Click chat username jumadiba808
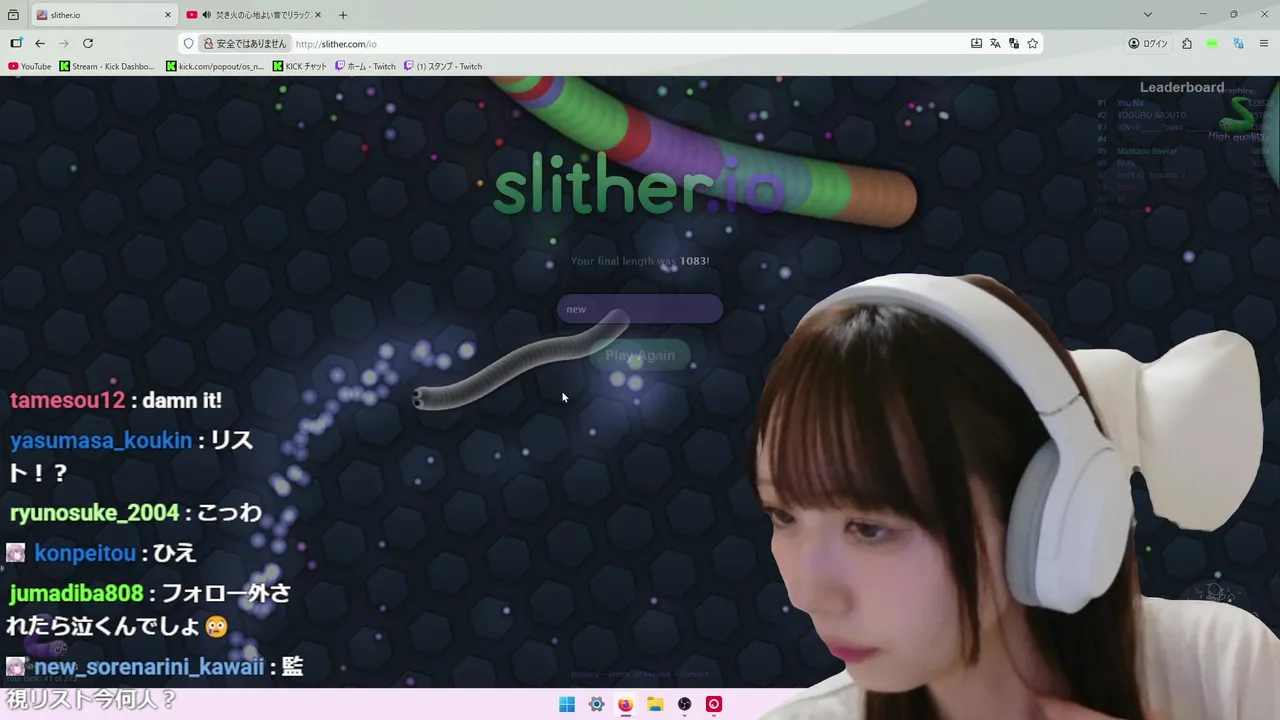Screen dimensions: 1280x720 click(x=76, y=593)
